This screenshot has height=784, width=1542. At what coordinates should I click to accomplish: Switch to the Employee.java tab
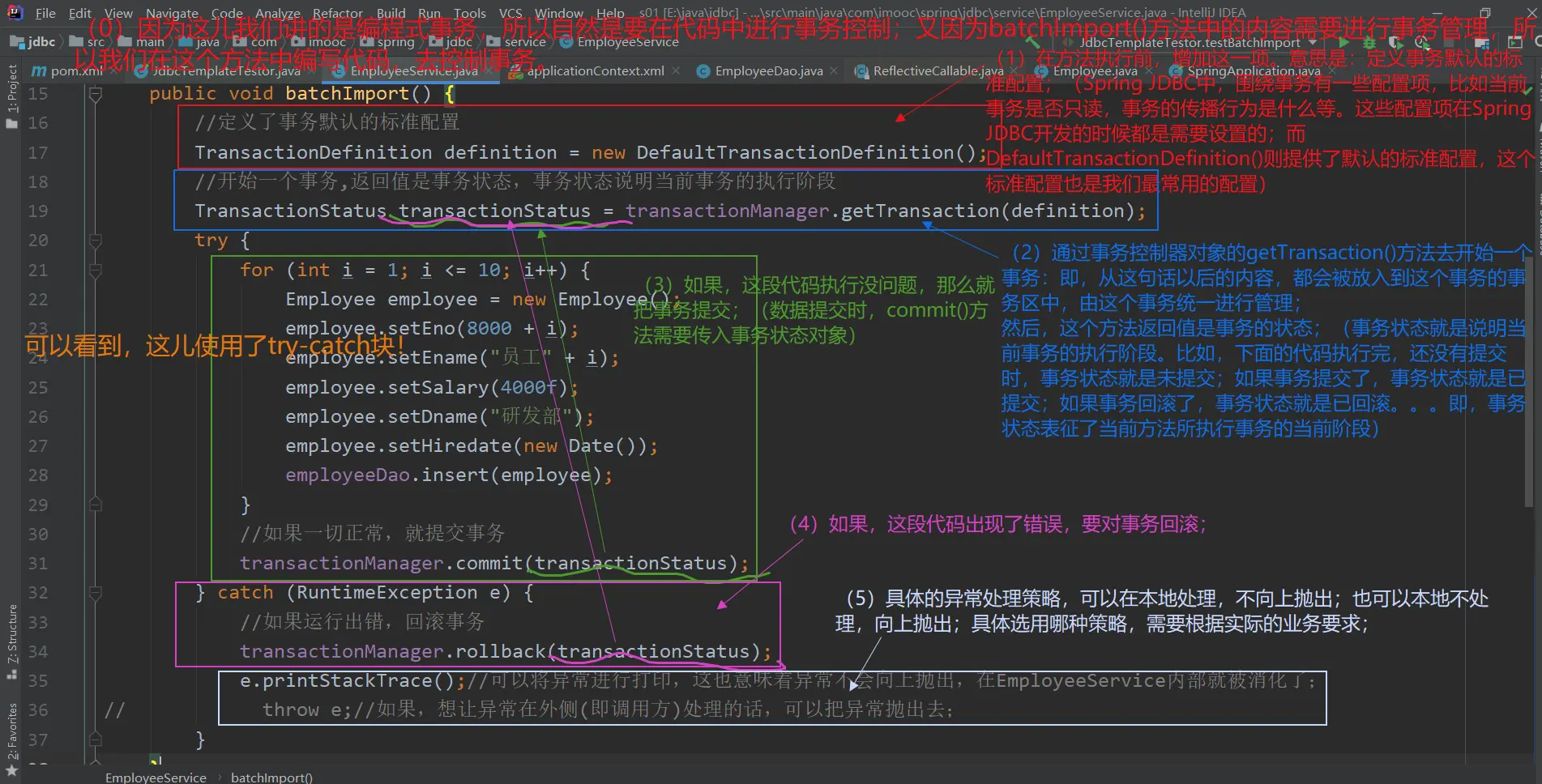point(1096,71)
